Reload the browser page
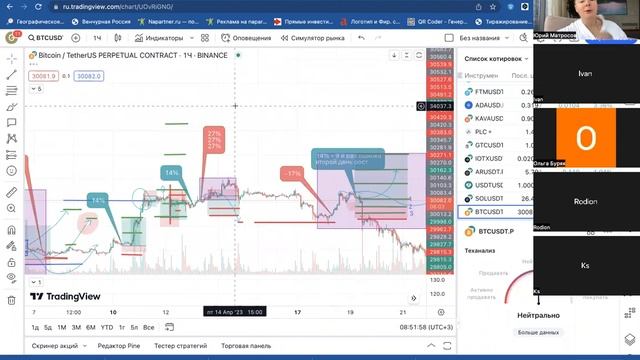The image size is (640, 360). [38, 7]
